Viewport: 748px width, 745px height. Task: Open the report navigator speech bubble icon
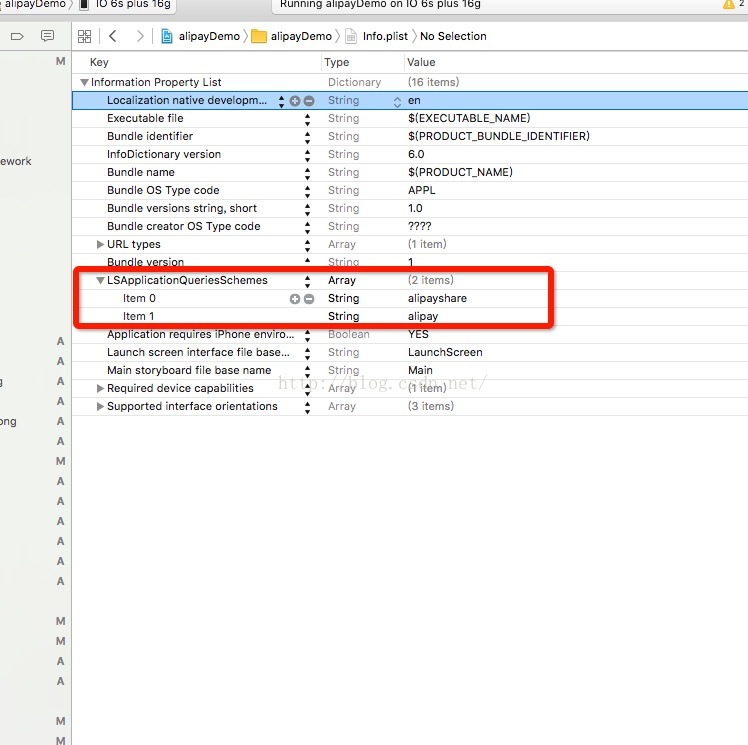click(x=47, y=36)
